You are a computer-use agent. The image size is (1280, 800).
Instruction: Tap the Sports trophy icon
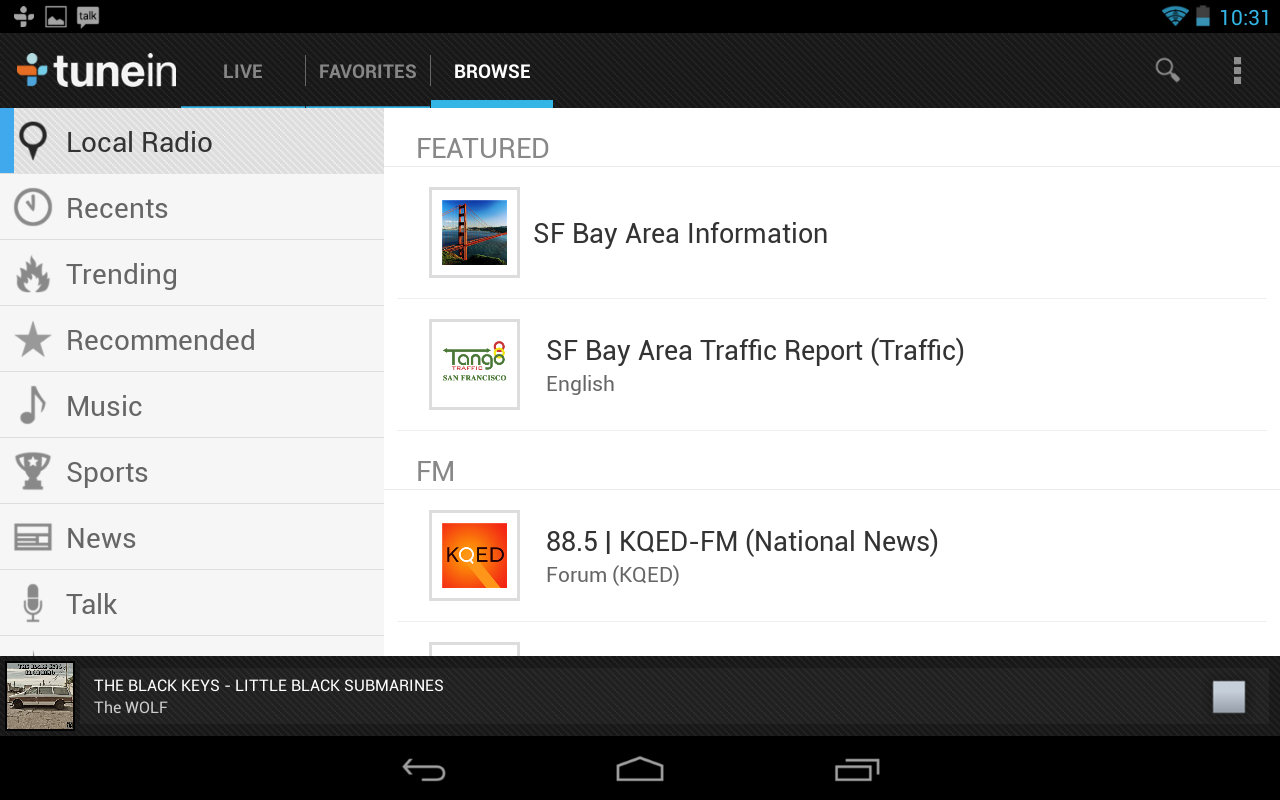click(33, 471)
